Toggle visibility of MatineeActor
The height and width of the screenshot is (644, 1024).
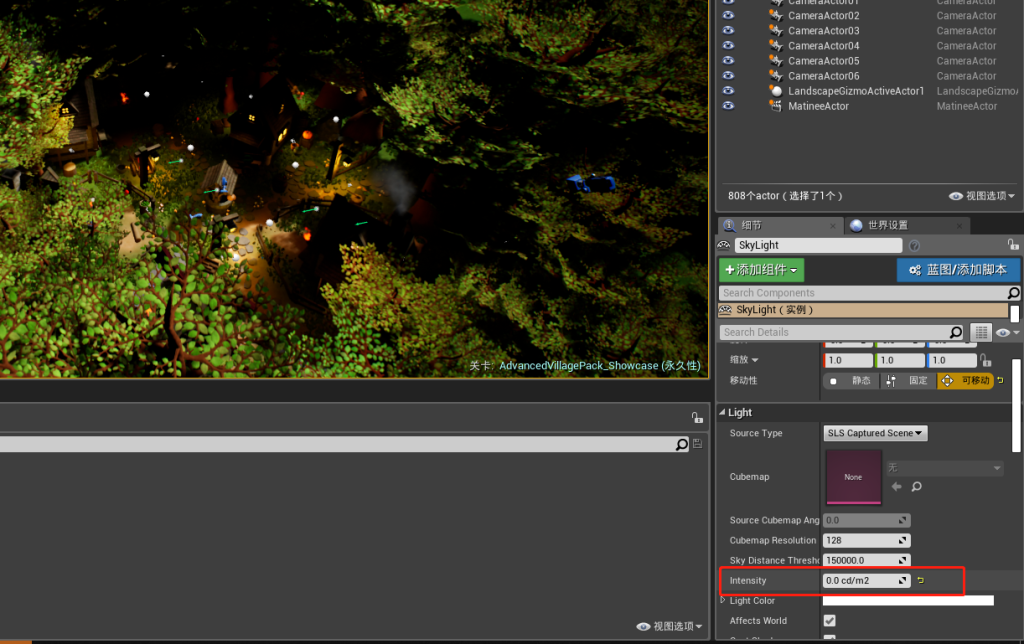(728, 106)
